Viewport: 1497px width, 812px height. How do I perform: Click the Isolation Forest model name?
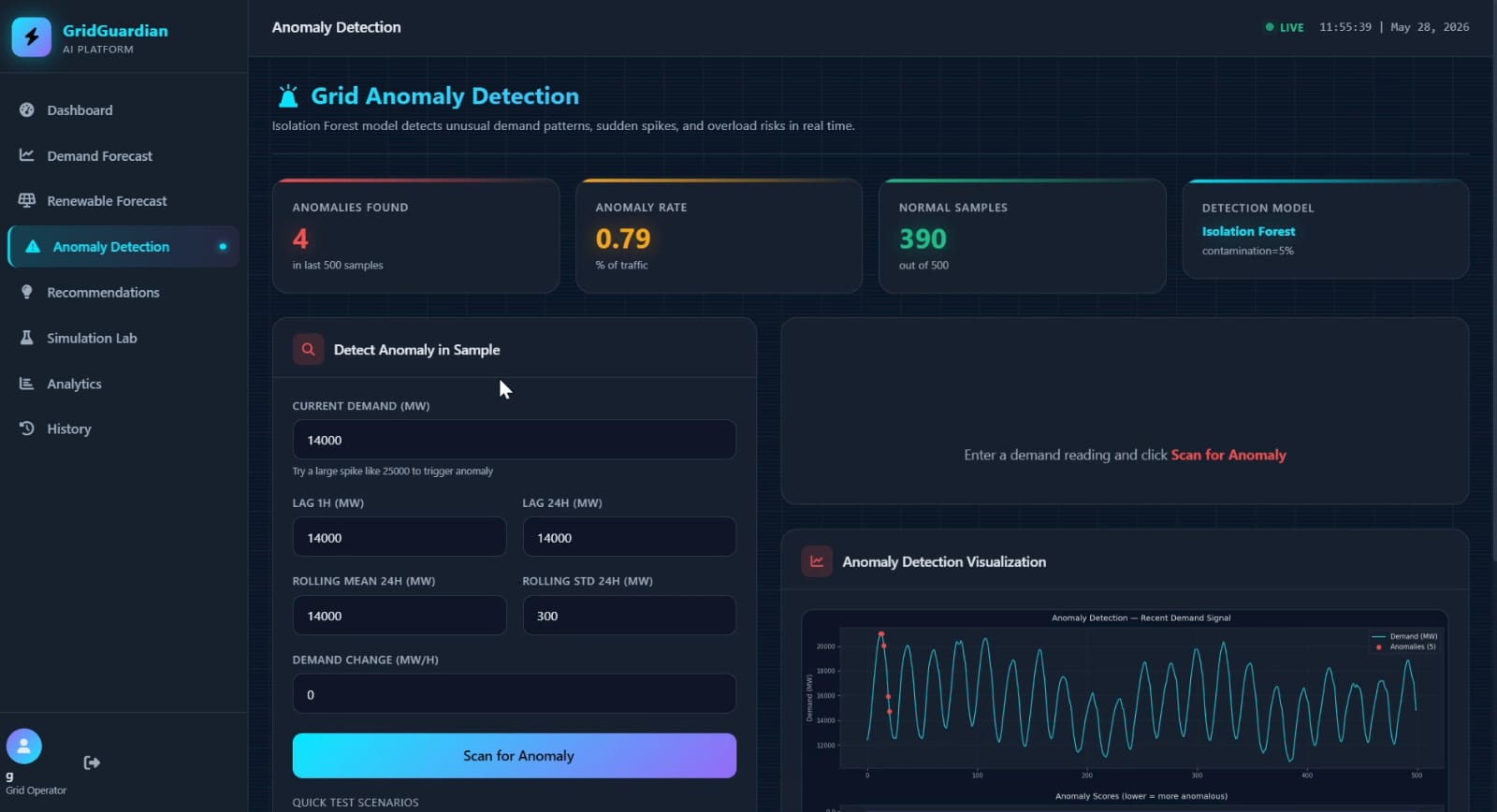coord(1248,231)
